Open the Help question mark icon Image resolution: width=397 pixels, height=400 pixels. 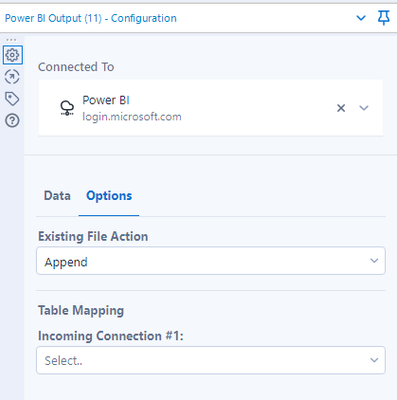click(x=12, y=120)
